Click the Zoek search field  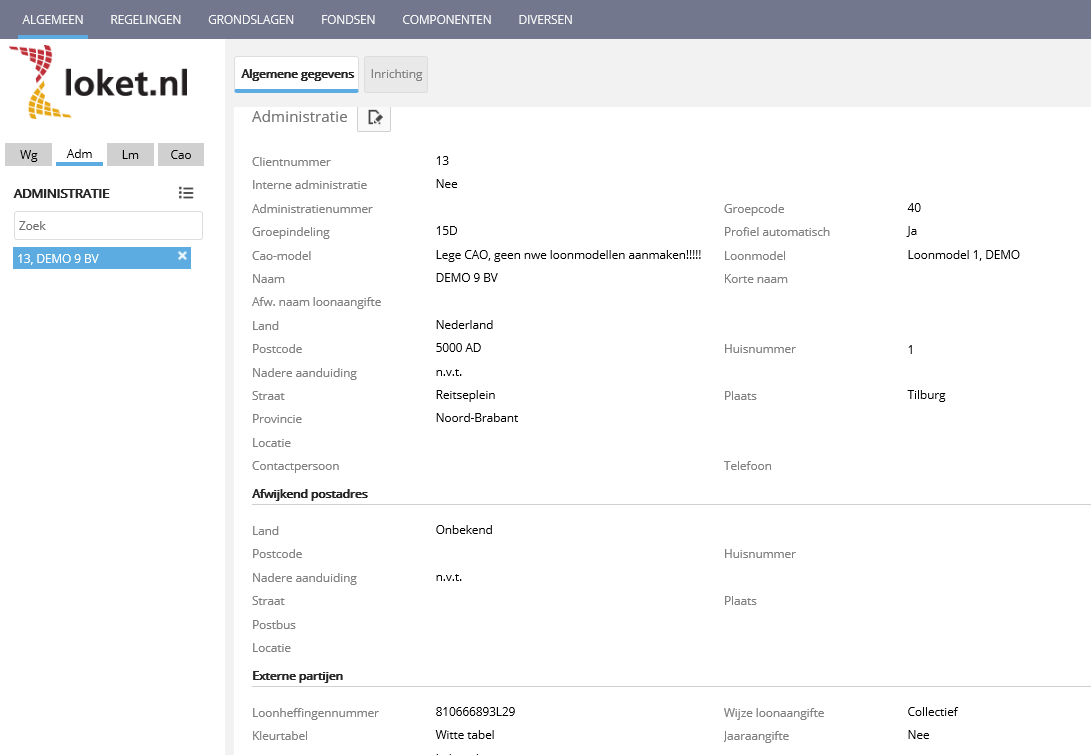(108, 226)
